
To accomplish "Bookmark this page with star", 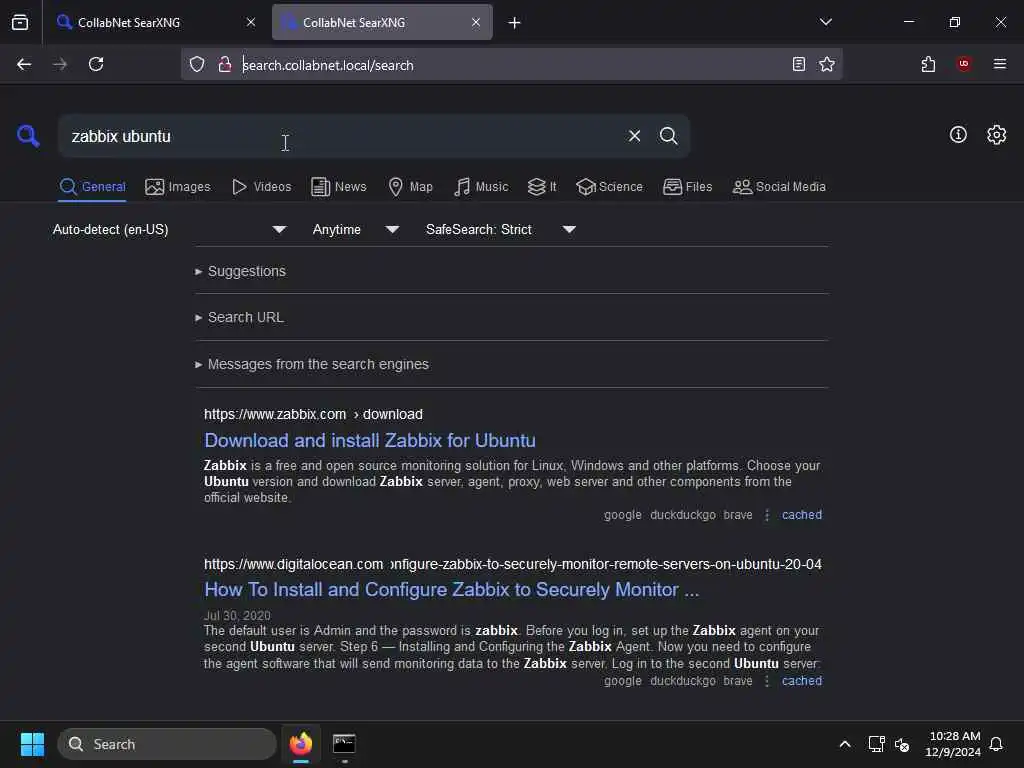I will [x=827, y=64].
